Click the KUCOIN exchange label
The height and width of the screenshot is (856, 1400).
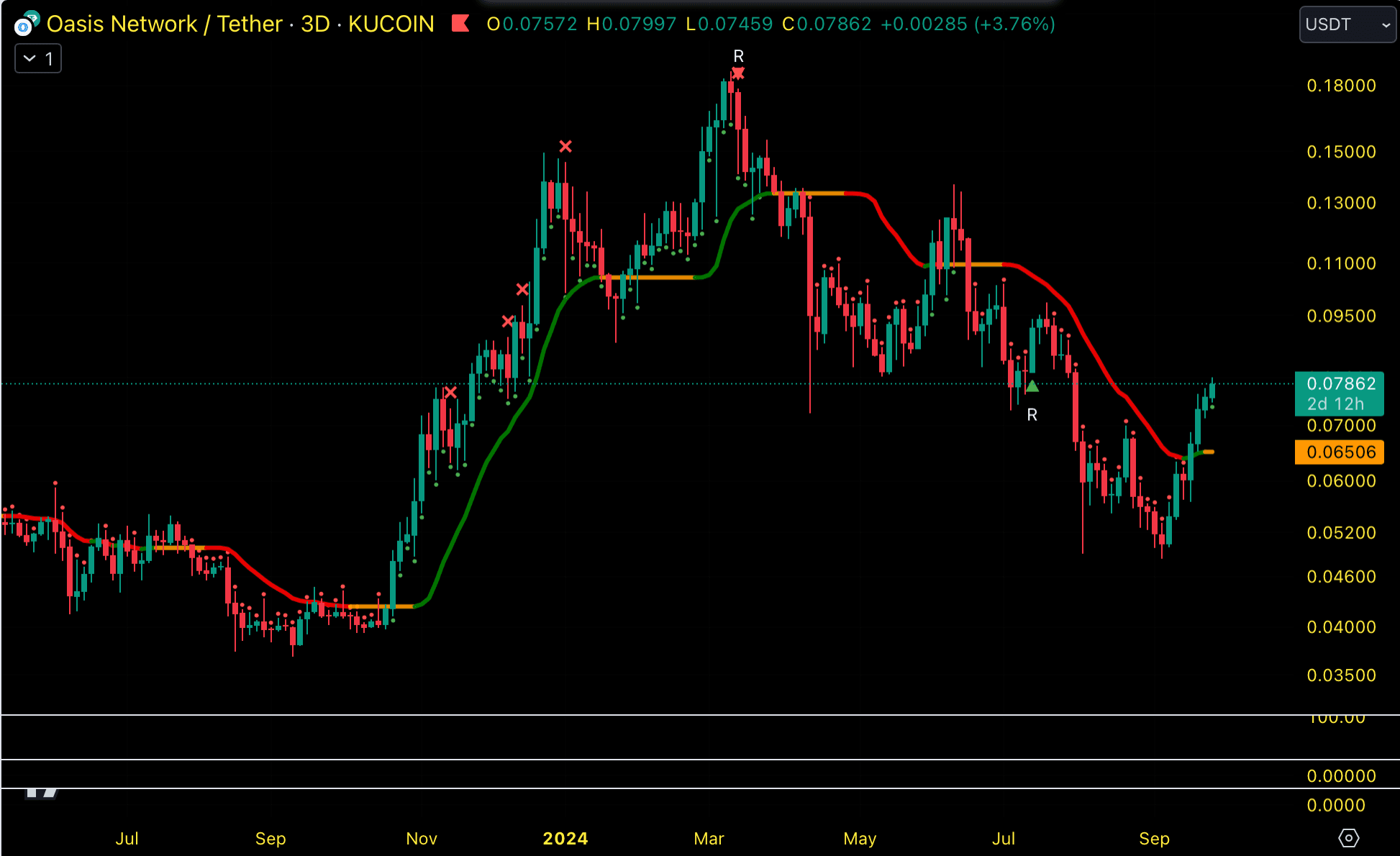click(x=391, y=24)
